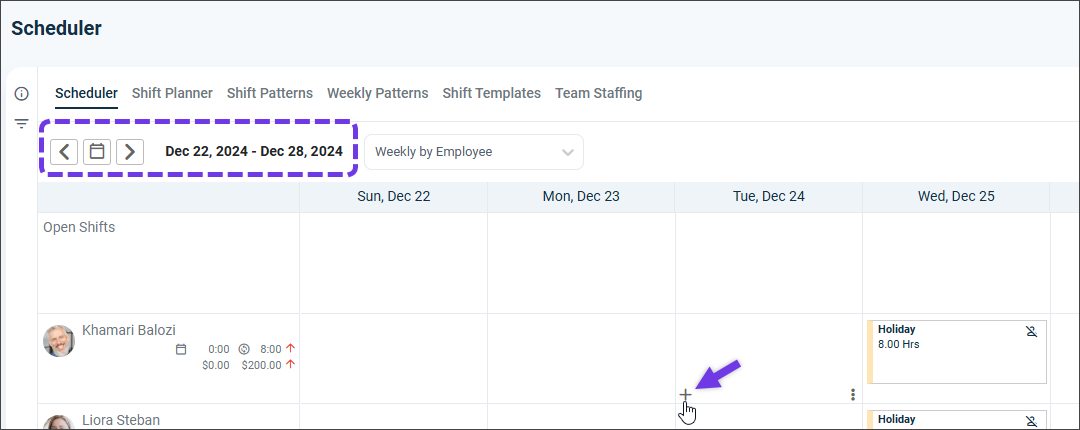Select the Weekly Patterns tab
This screenshot has height=430, width=1080.
(x=377, y=93)
